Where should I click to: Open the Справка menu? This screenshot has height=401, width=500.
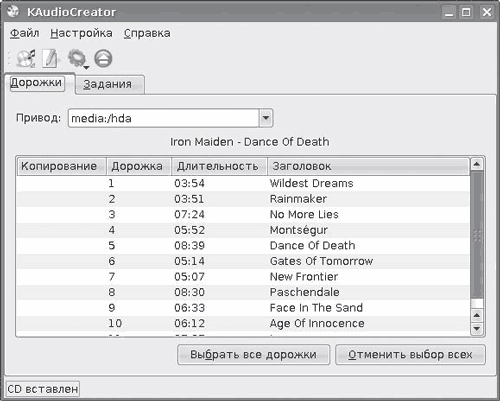pyautogui.click(x=147, y=33)
